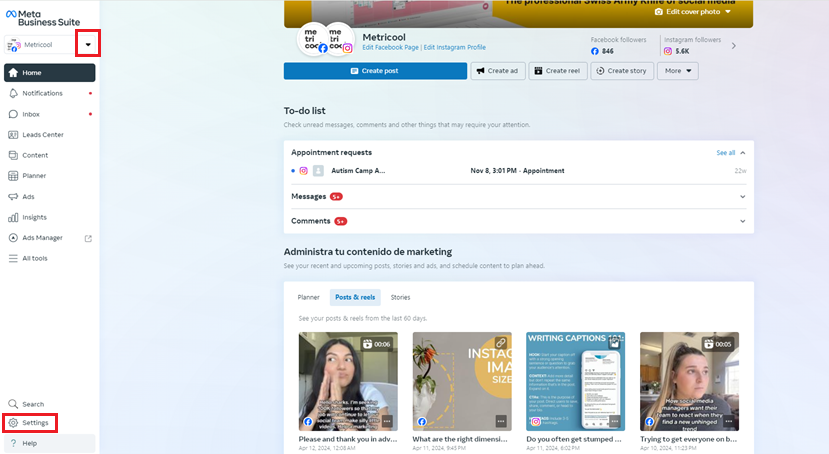
Task: Open Settings gear in sidebar
Action: click(14, 423)
